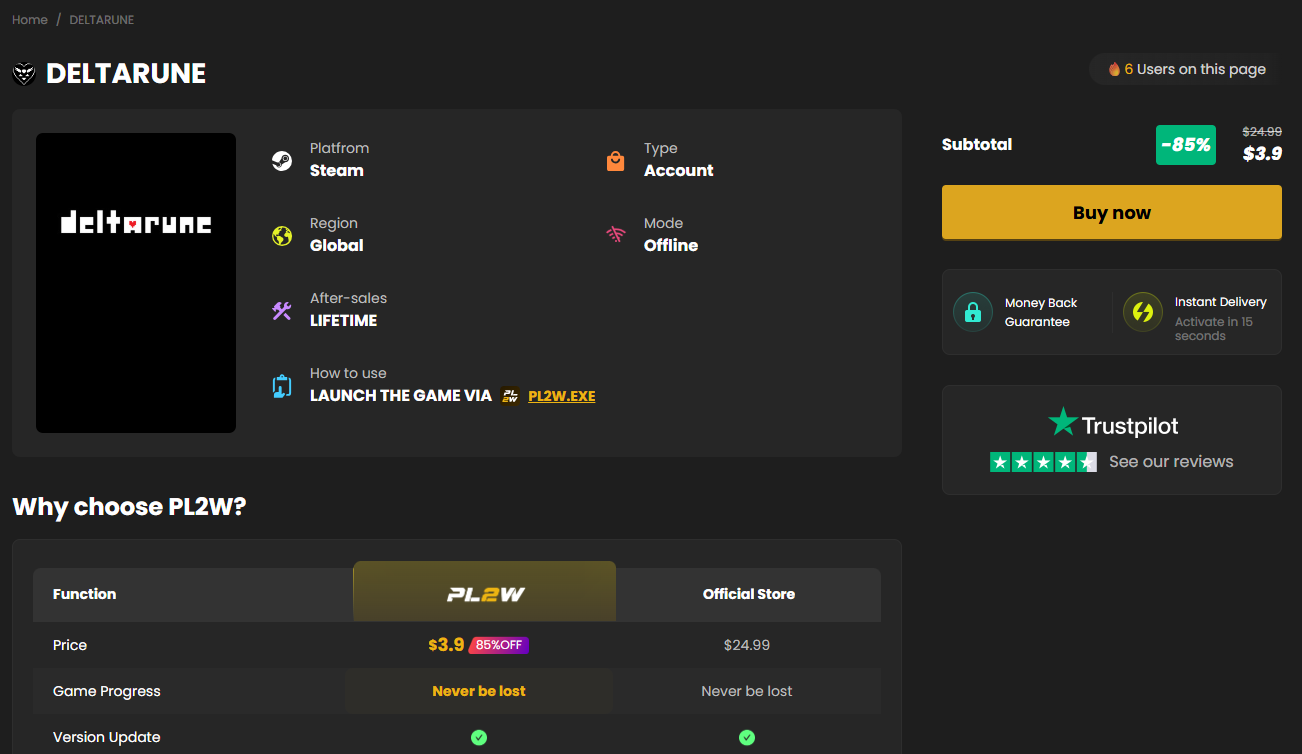
Task: Click the deltarune game cover image
Action: point(136,283)
